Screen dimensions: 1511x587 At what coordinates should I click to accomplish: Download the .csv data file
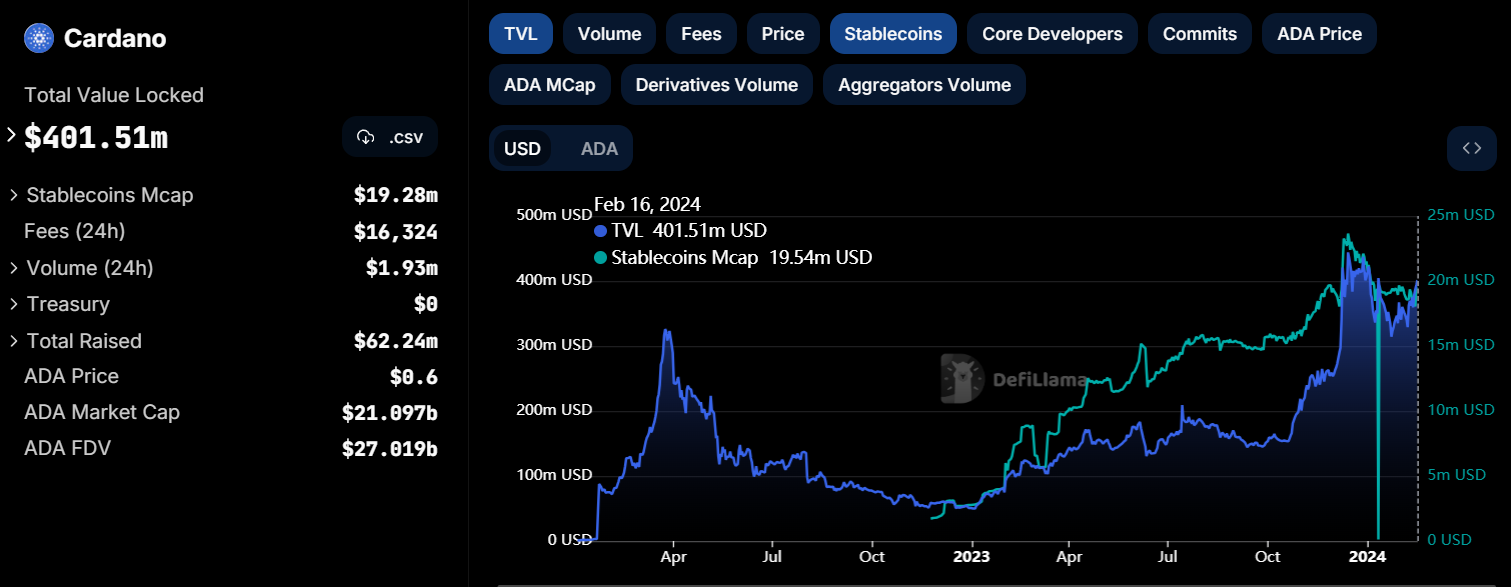390,137
